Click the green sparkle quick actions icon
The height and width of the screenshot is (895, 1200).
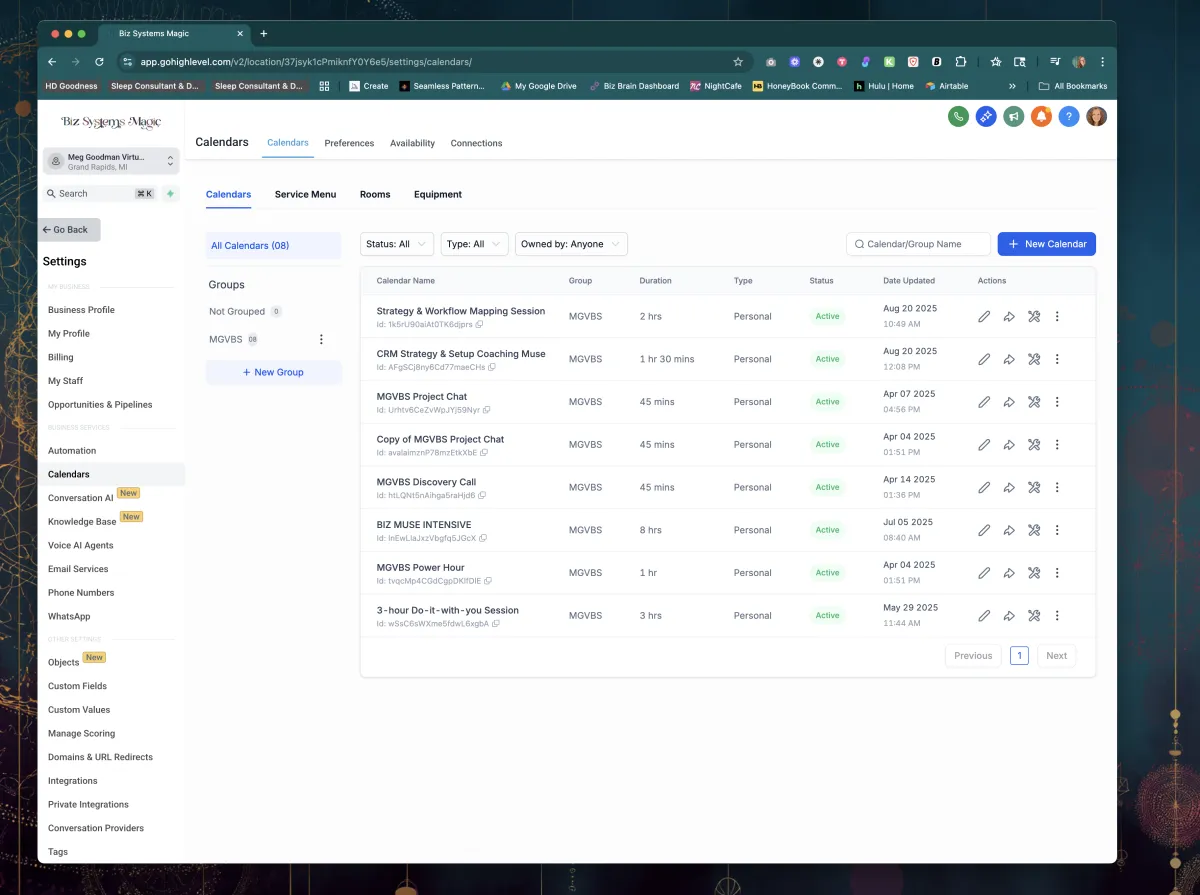171,194
